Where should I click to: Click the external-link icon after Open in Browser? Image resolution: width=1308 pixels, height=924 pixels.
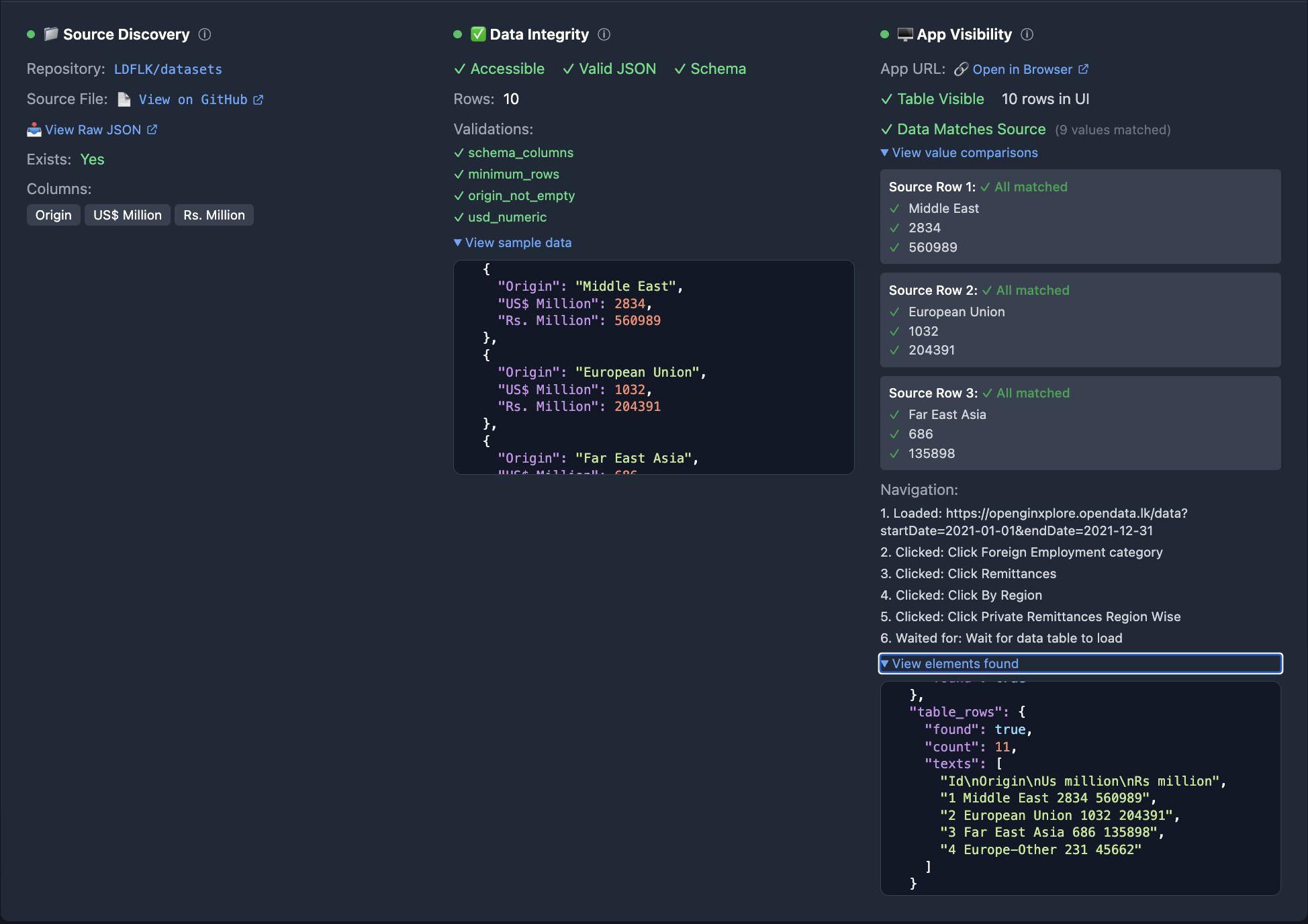tap(1083, 69)
